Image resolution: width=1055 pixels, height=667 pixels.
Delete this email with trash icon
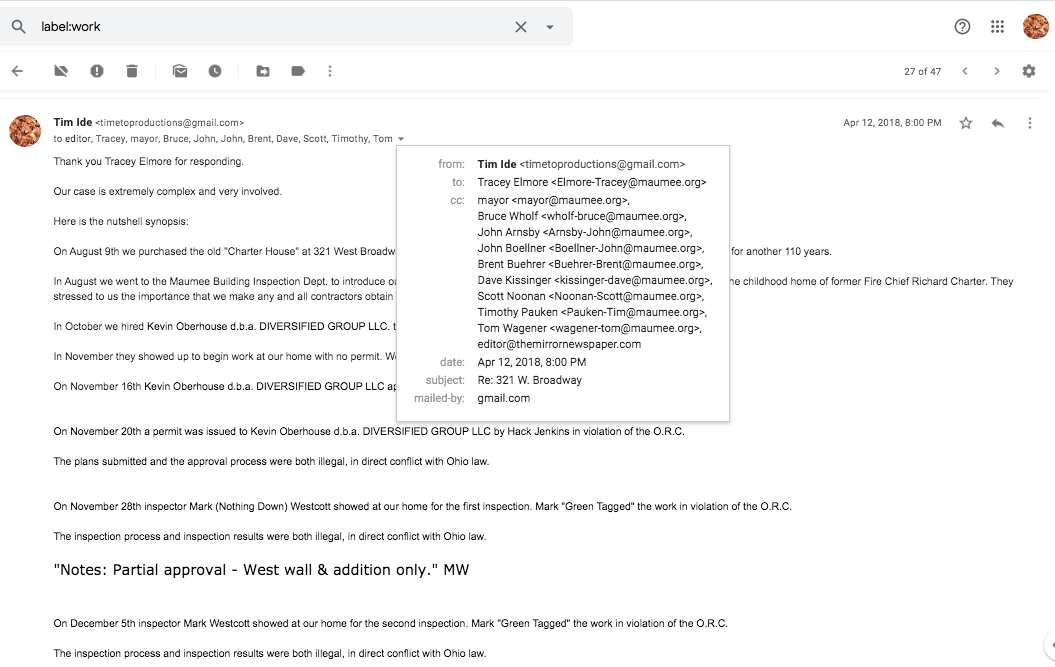click(x=132, y=71)
